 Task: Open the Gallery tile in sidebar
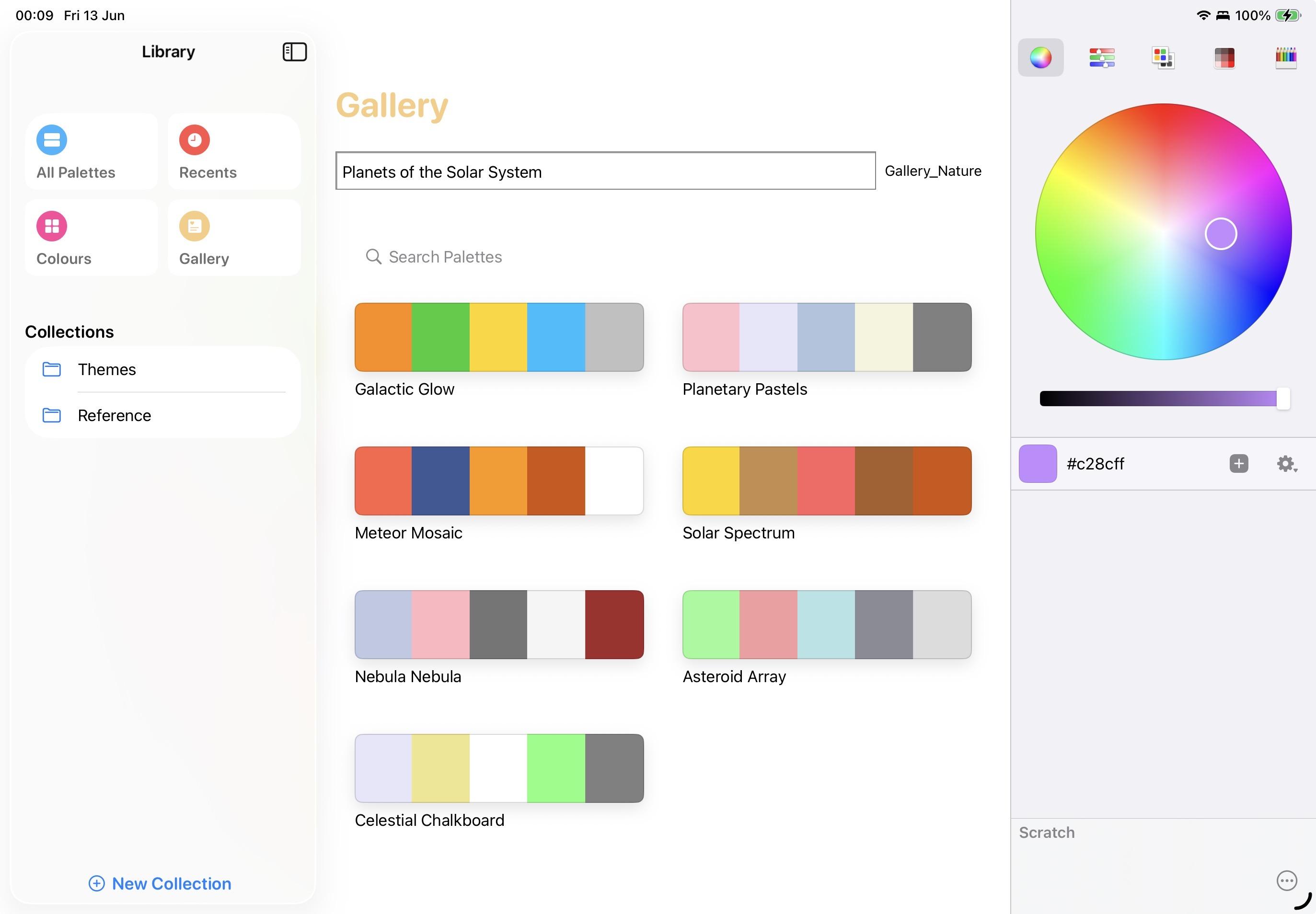pos(234,238)
